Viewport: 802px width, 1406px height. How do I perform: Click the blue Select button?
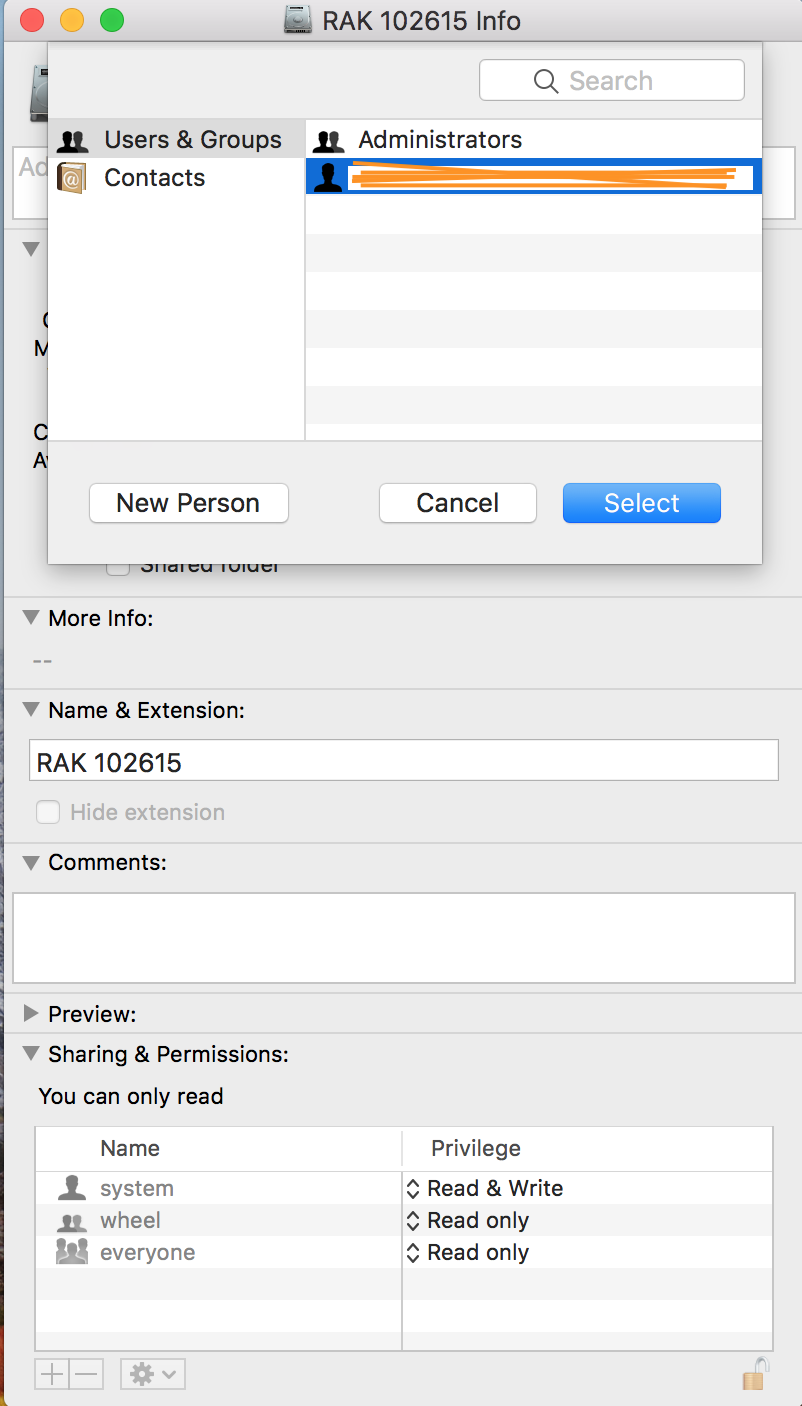642,503
